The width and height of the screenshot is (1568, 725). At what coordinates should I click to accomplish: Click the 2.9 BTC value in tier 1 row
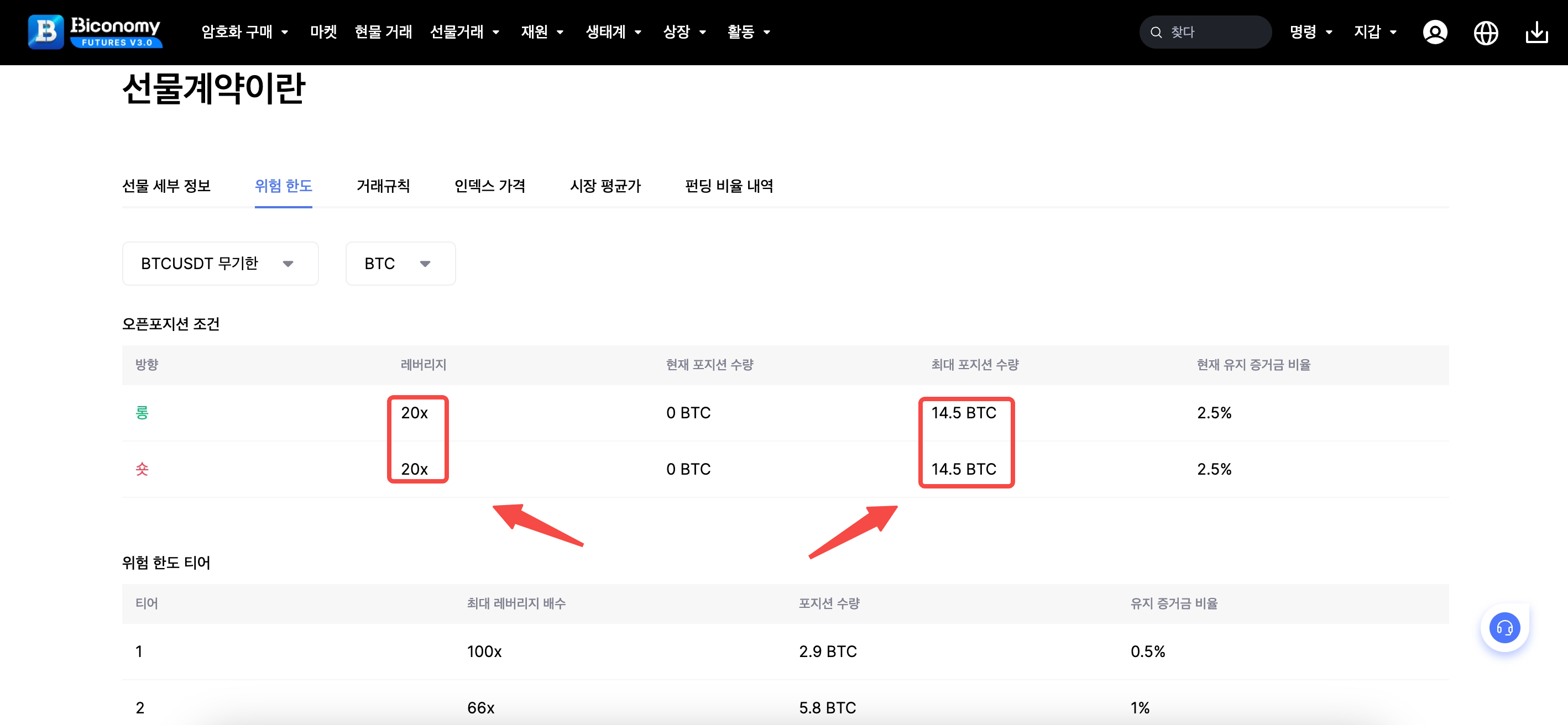pos(828,652)
